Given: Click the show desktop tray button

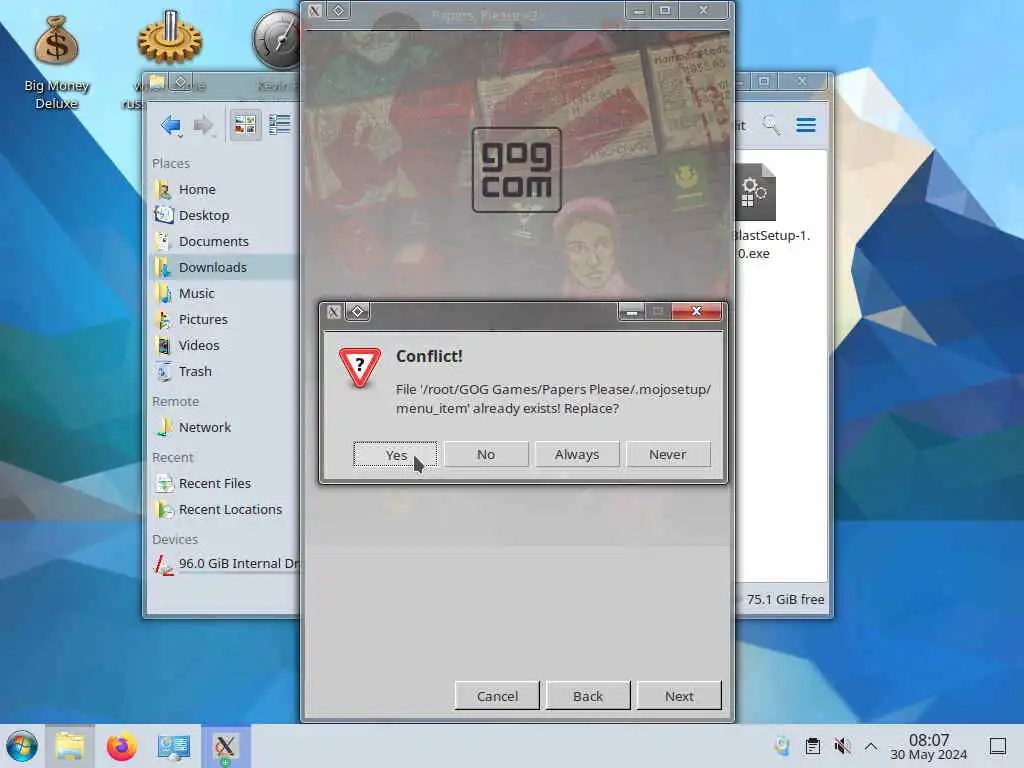Looking at the screenshot, I should pos(998,746).
